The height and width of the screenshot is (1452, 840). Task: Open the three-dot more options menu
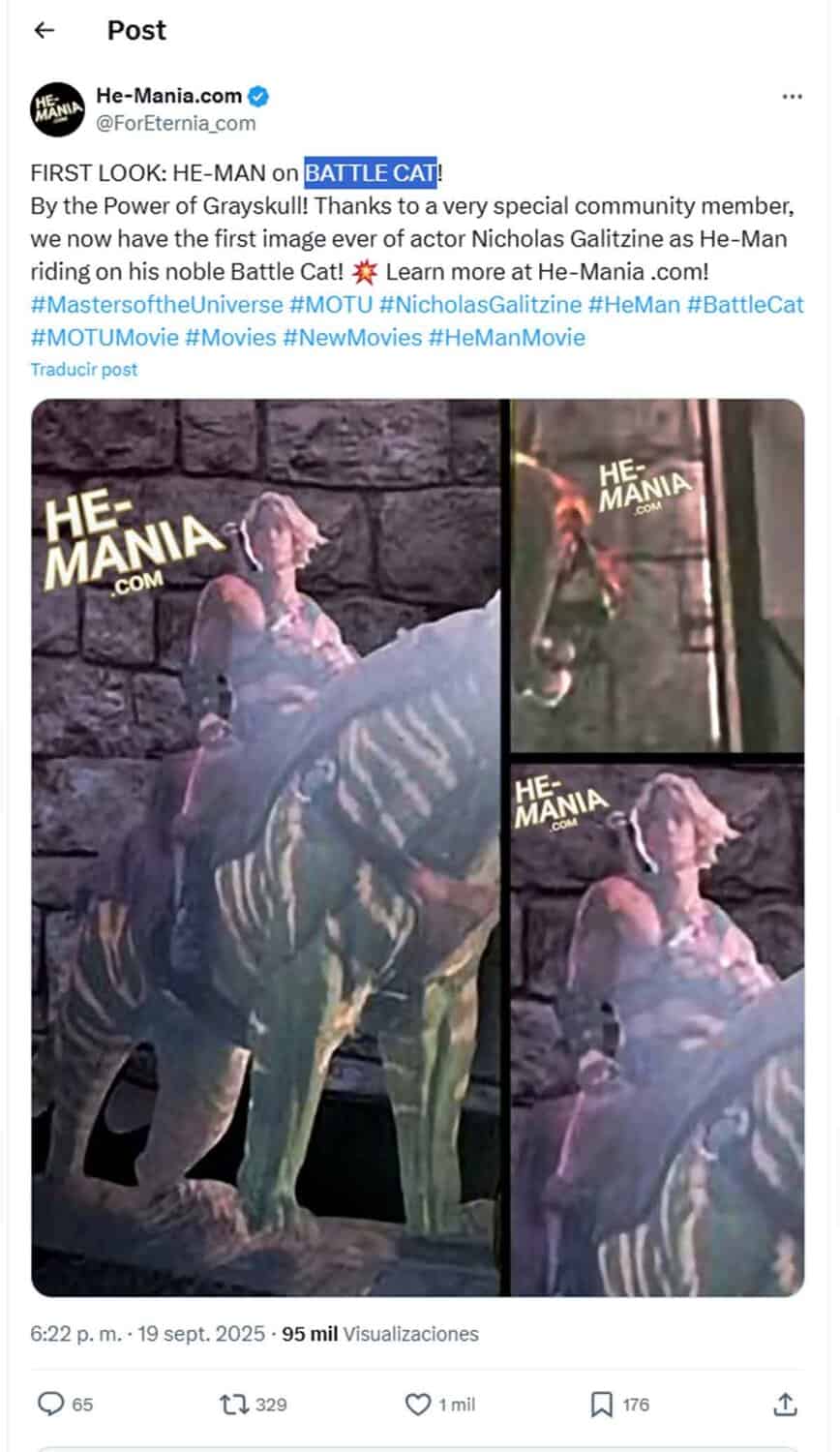point(792,97)
